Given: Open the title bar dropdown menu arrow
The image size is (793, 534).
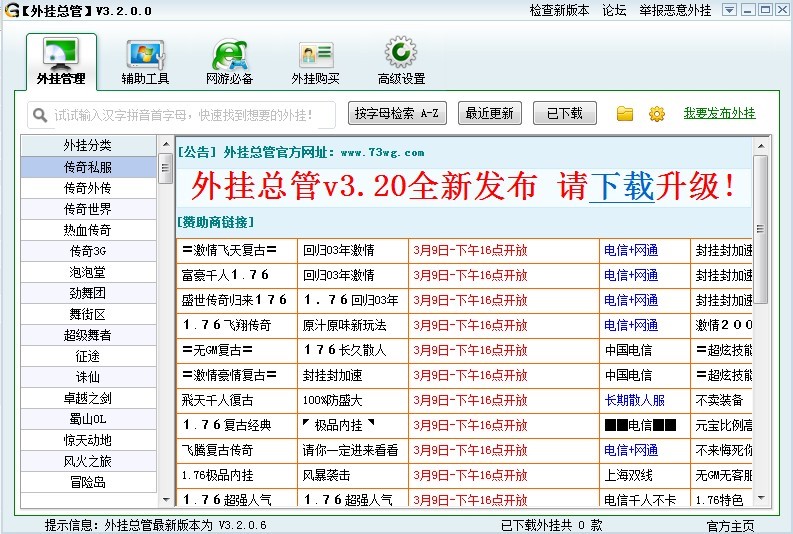Looking at the screenshot, I should pyautogui.click(x=730, y=10).
